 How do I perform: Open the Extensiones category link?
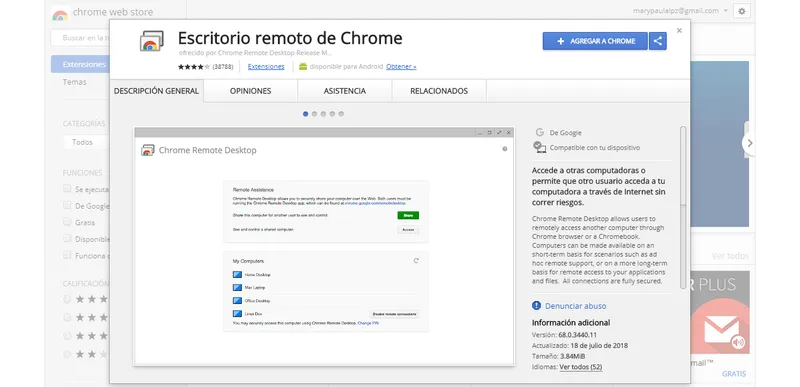point(266,66)
